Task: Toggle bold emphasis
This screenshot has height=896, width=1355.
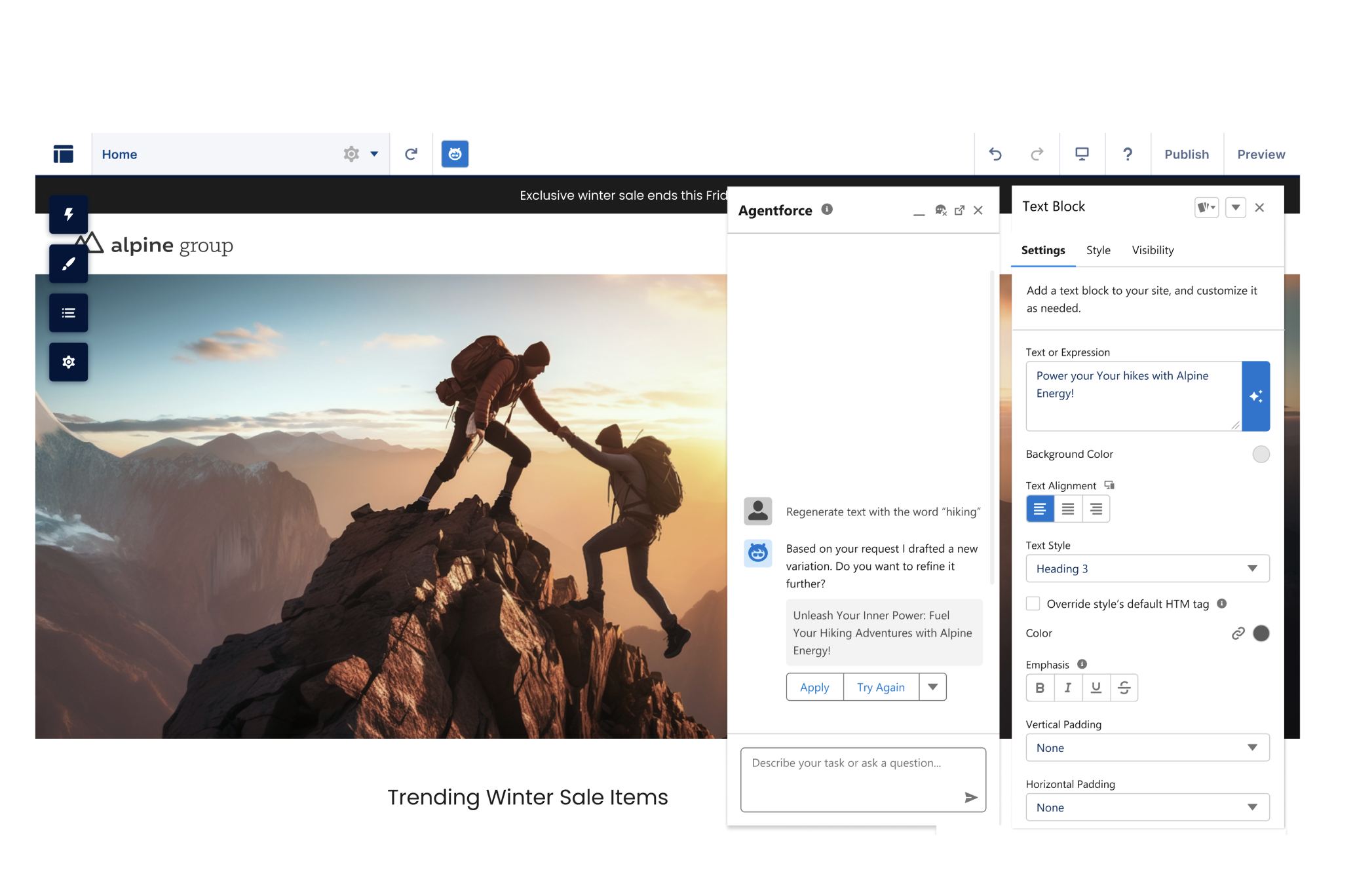Action: 1040,688
